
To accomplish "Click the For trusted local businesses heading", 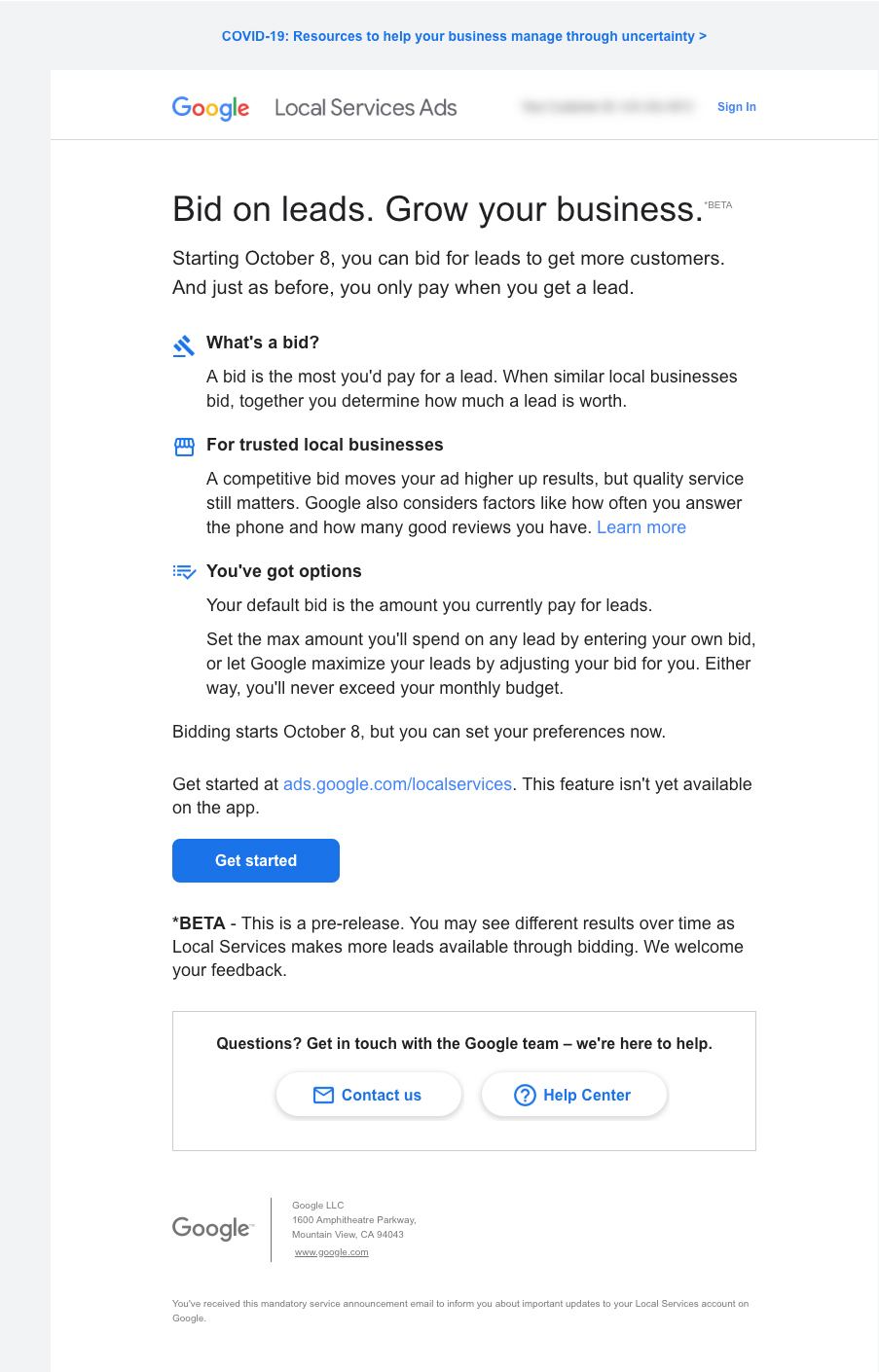I will click(324, 445).
